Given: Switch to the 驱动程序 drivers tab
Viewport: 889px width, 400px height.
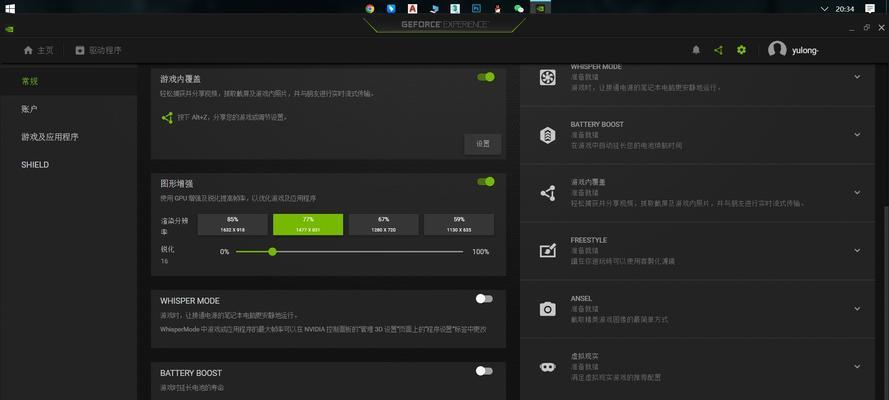Looking at the screenshot, I should click(x=99, y=50).
